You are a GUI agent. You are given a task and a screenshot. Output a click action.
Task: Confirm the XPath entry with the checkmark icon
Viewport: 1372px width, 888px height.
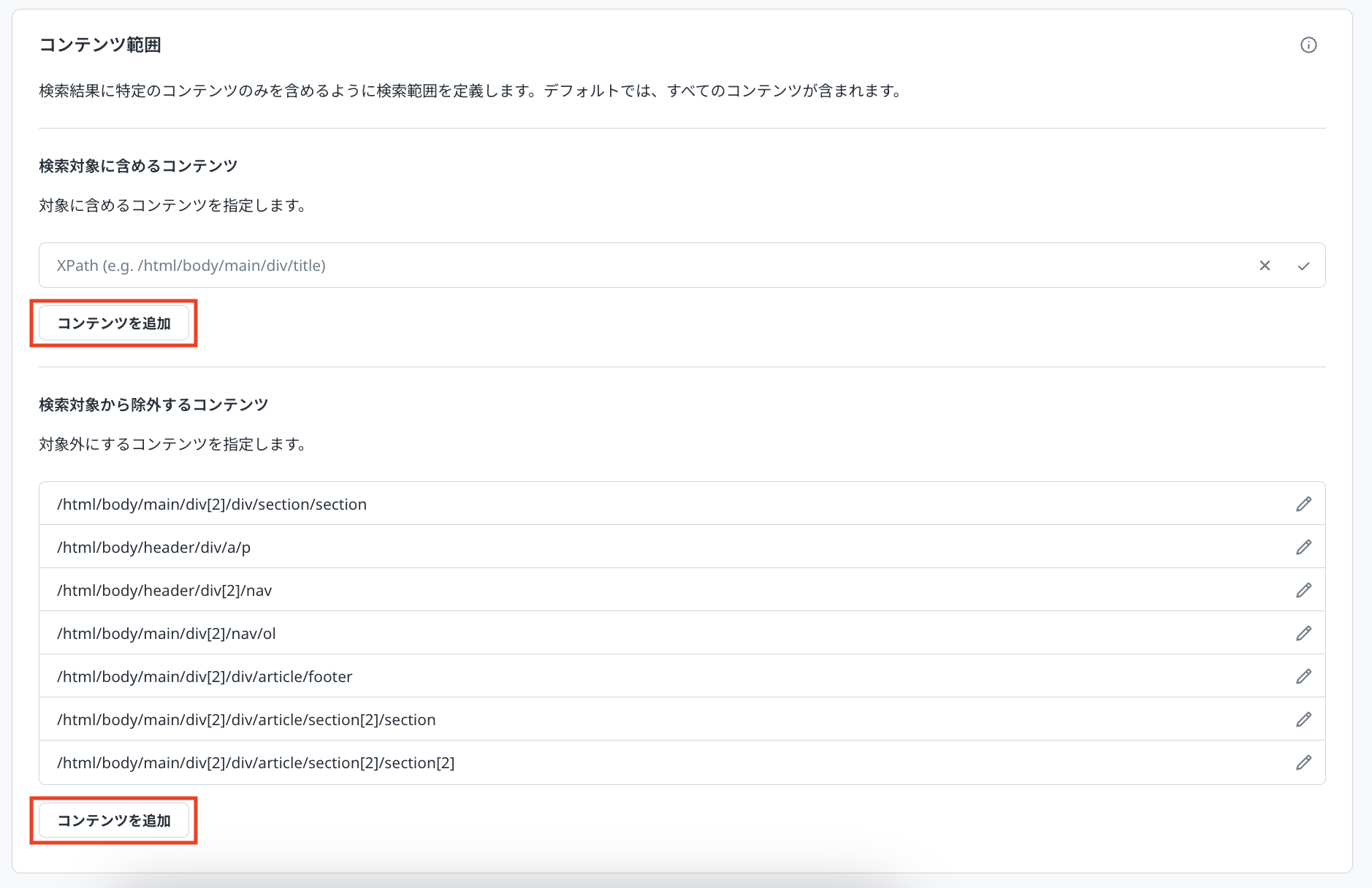[1303, 266]
